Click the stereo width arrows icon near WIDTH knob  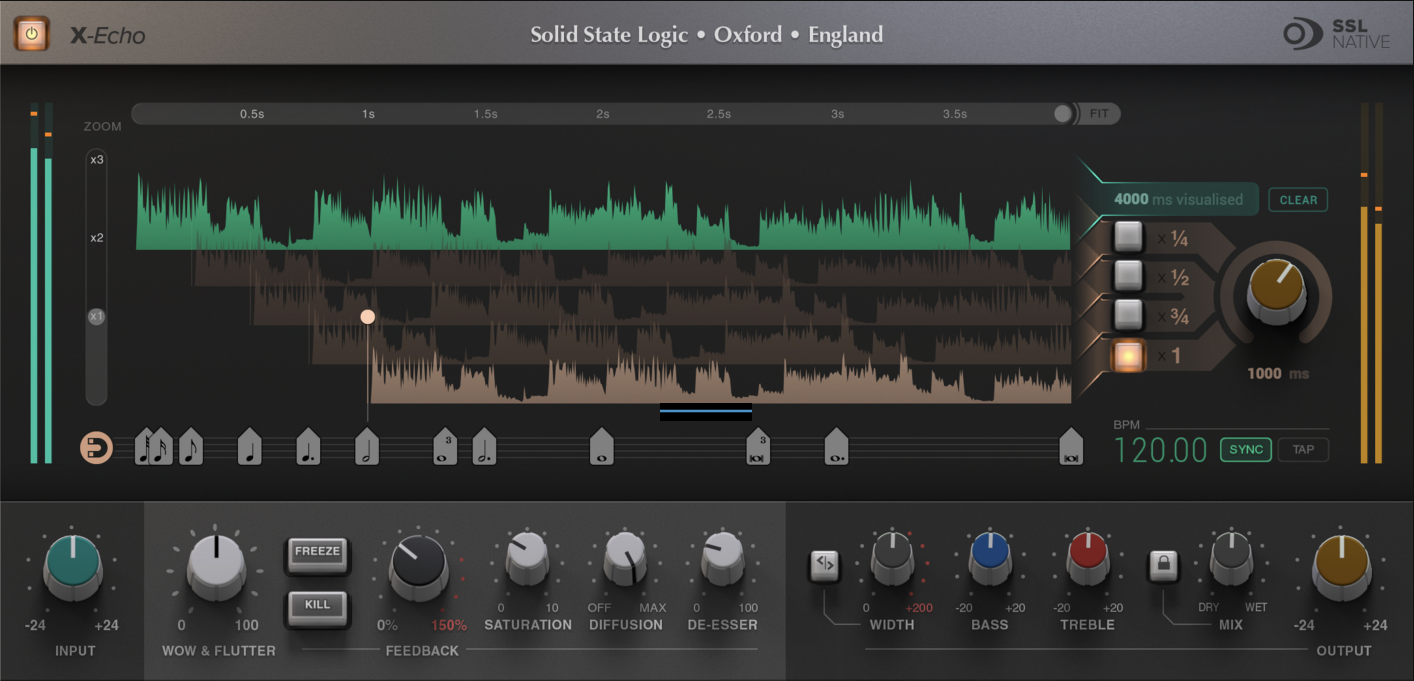[824, 566]
